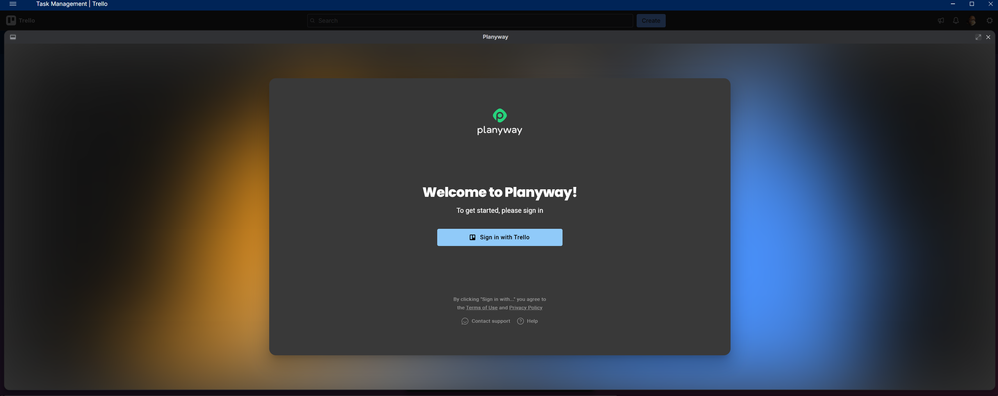Click the Planyway panel dock icon
The width and height of the screenshot is (998, 396).
(x=13, y=37)
